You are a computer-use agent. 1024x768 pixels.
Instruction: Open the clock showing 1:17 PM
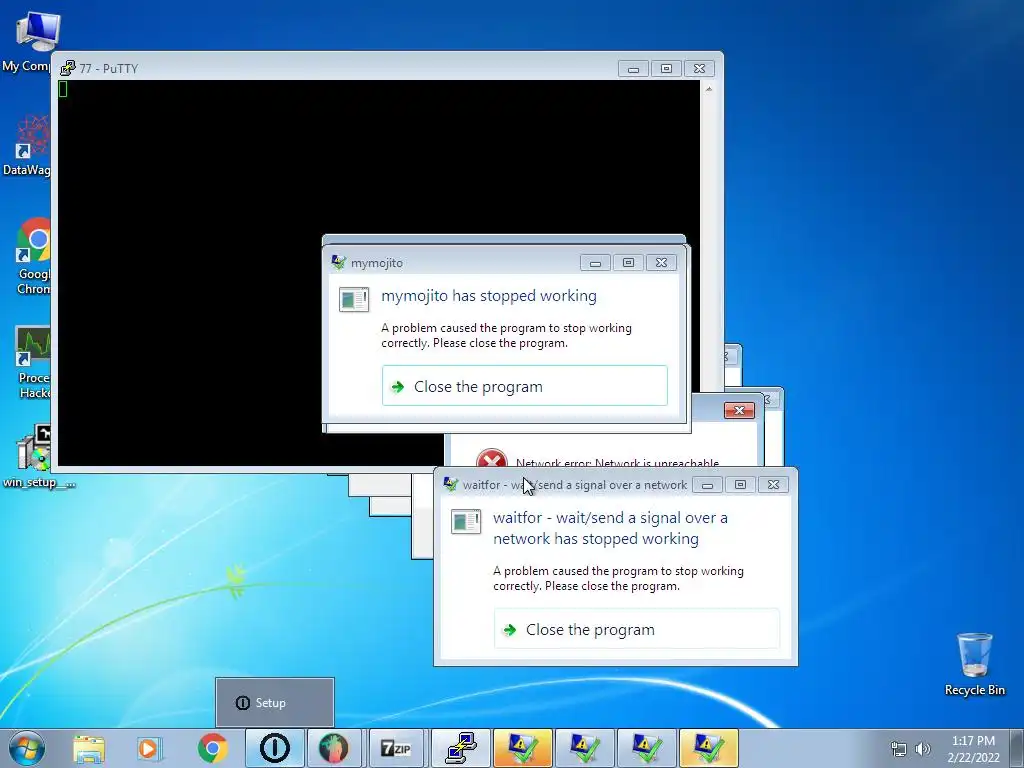[x=973, y=749]
